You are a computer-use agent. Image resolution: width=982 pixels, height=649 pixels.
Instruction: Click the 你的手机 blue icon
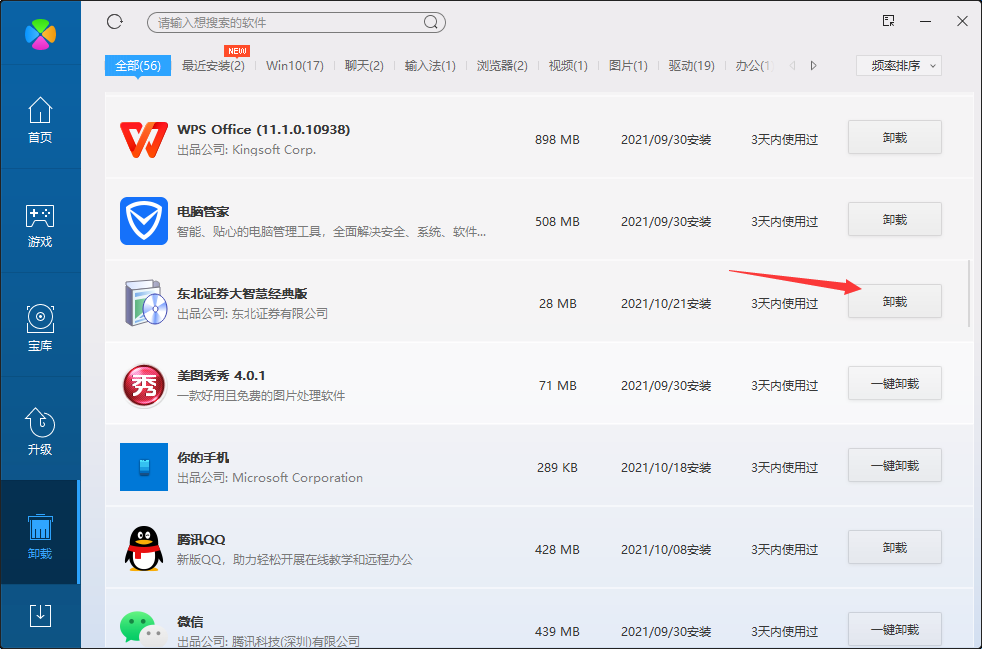144,467
